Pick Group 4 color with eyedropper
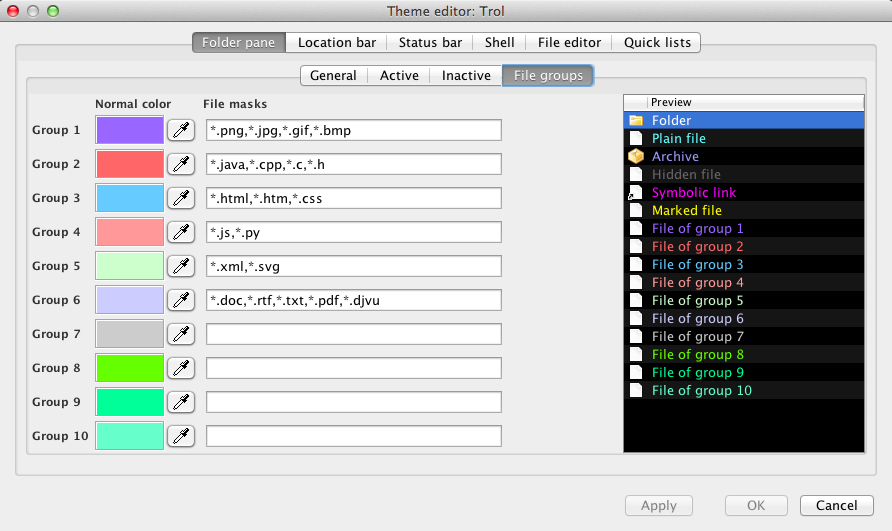Image resolution: width=892 pixels, height=531 pixels. [x=181, y=232]
